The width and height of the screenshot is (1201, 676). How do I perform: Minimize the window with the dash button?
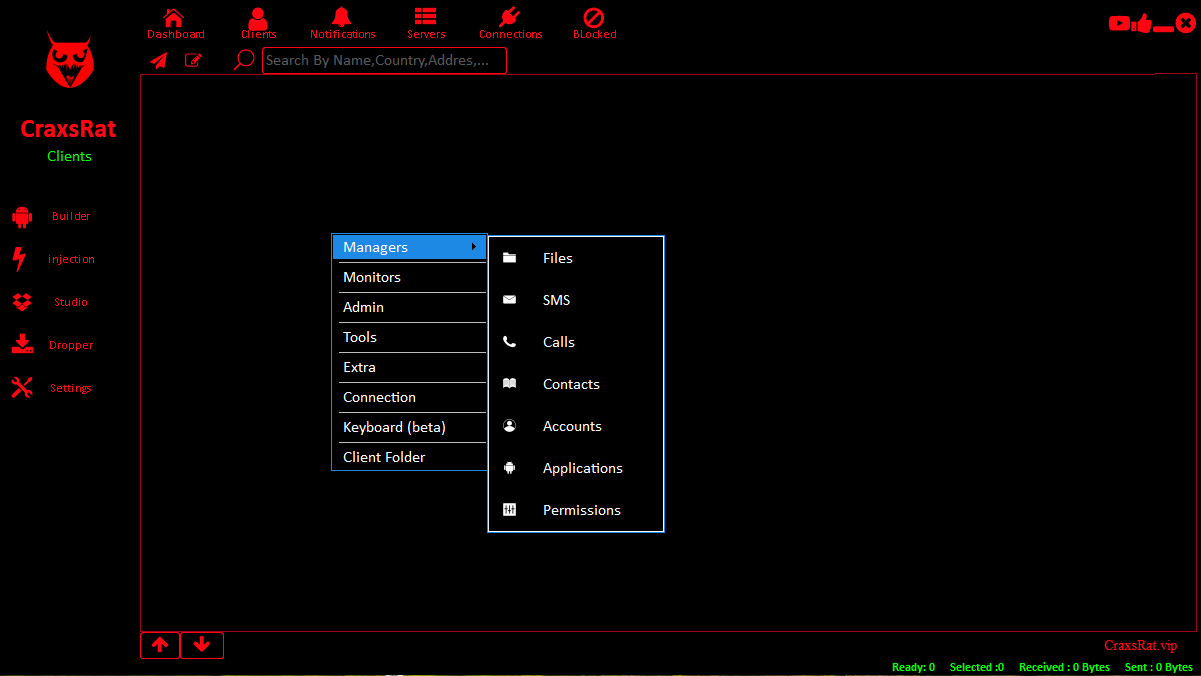[1164, 29]
